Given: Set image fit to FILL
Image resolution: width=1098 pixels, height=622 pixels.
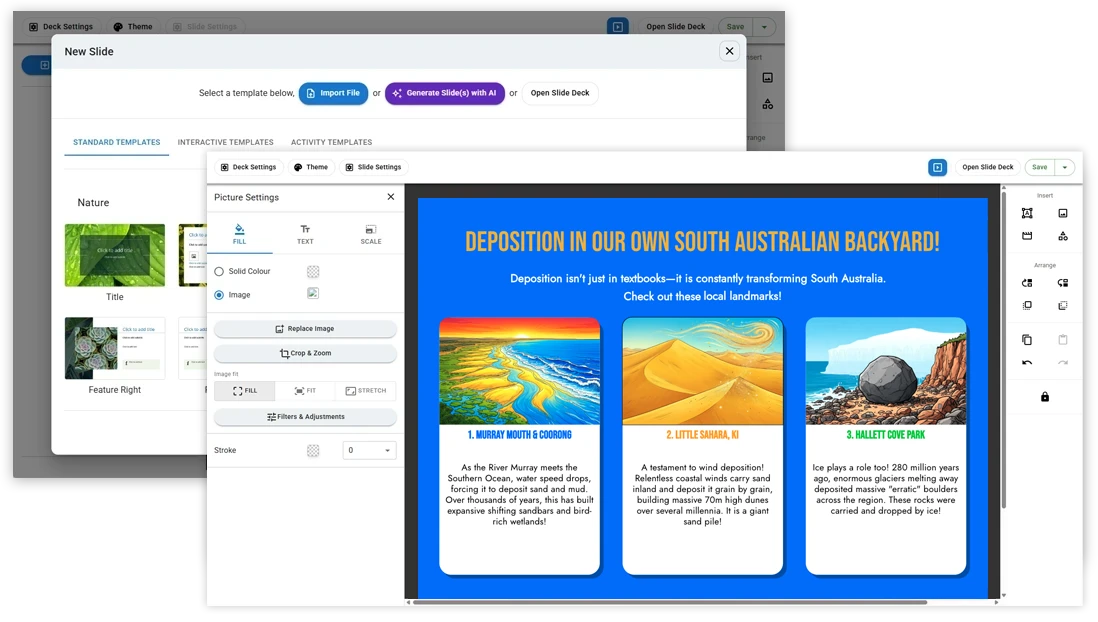Looking at the screenshot, I should [x=244, y=391].
